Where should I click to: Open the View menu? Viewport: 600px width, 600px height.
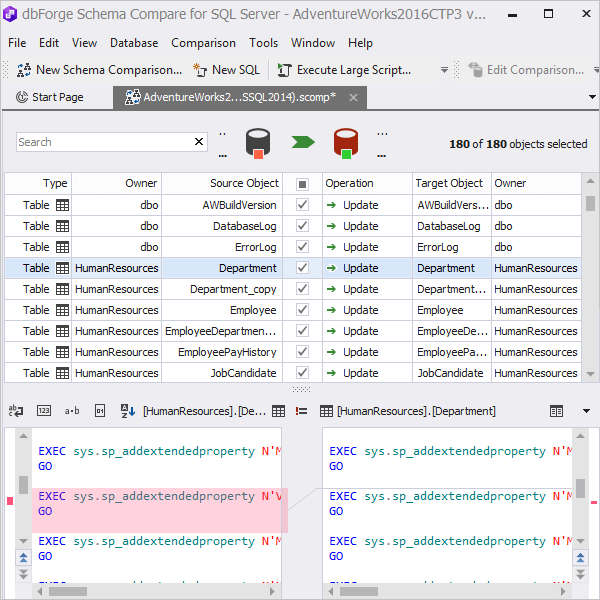(x=85, y=43)
